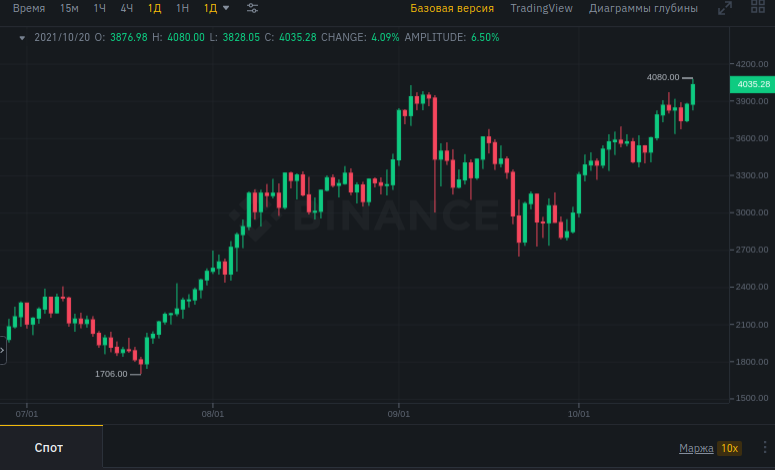Click the last green candle near 4035
Image resolution: width=775 pixels, height=470 pixels.
(693, 94)
